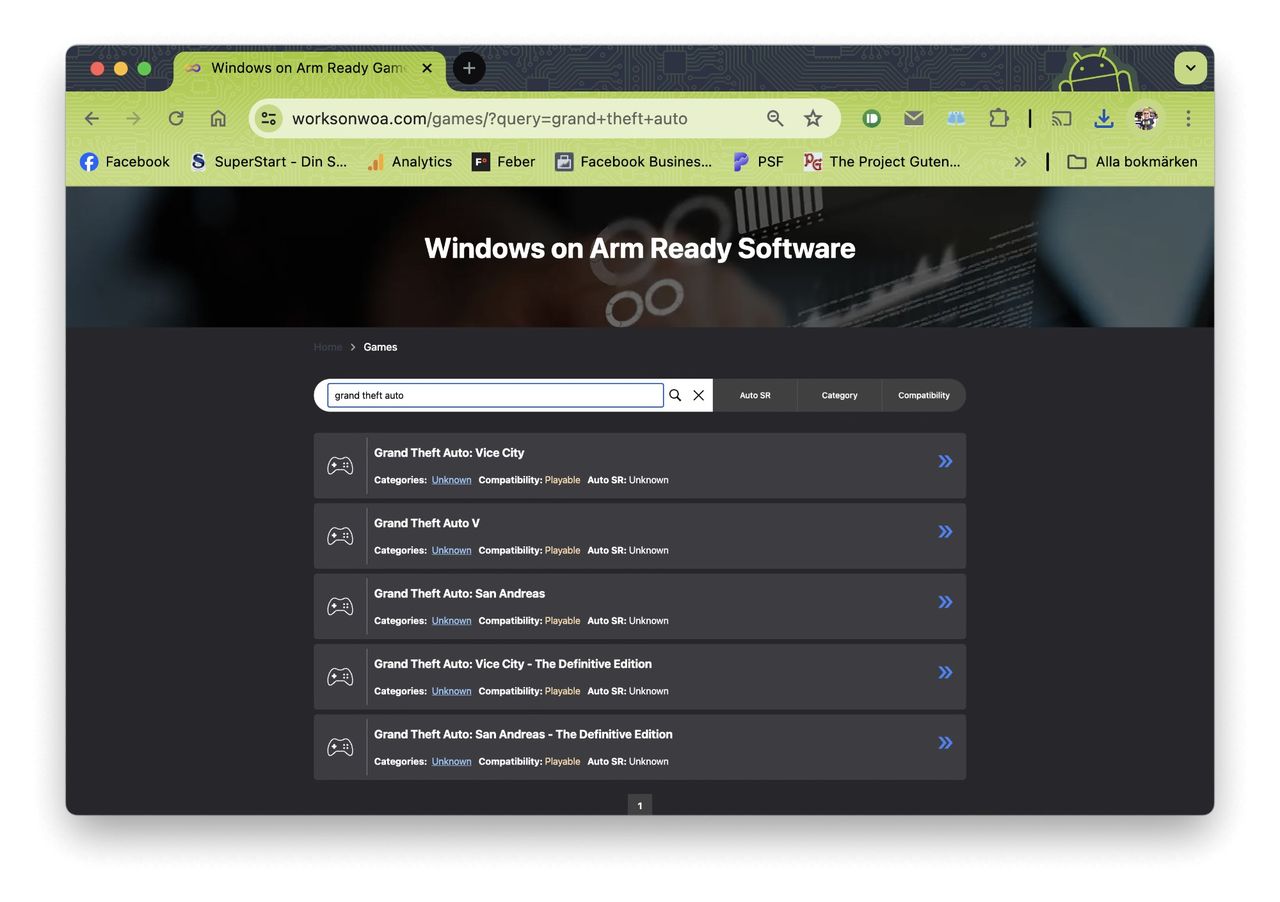1280x902 pixels.
Task: Click the search magnifier icon beside the query field
Action: [x=675, y=395]
